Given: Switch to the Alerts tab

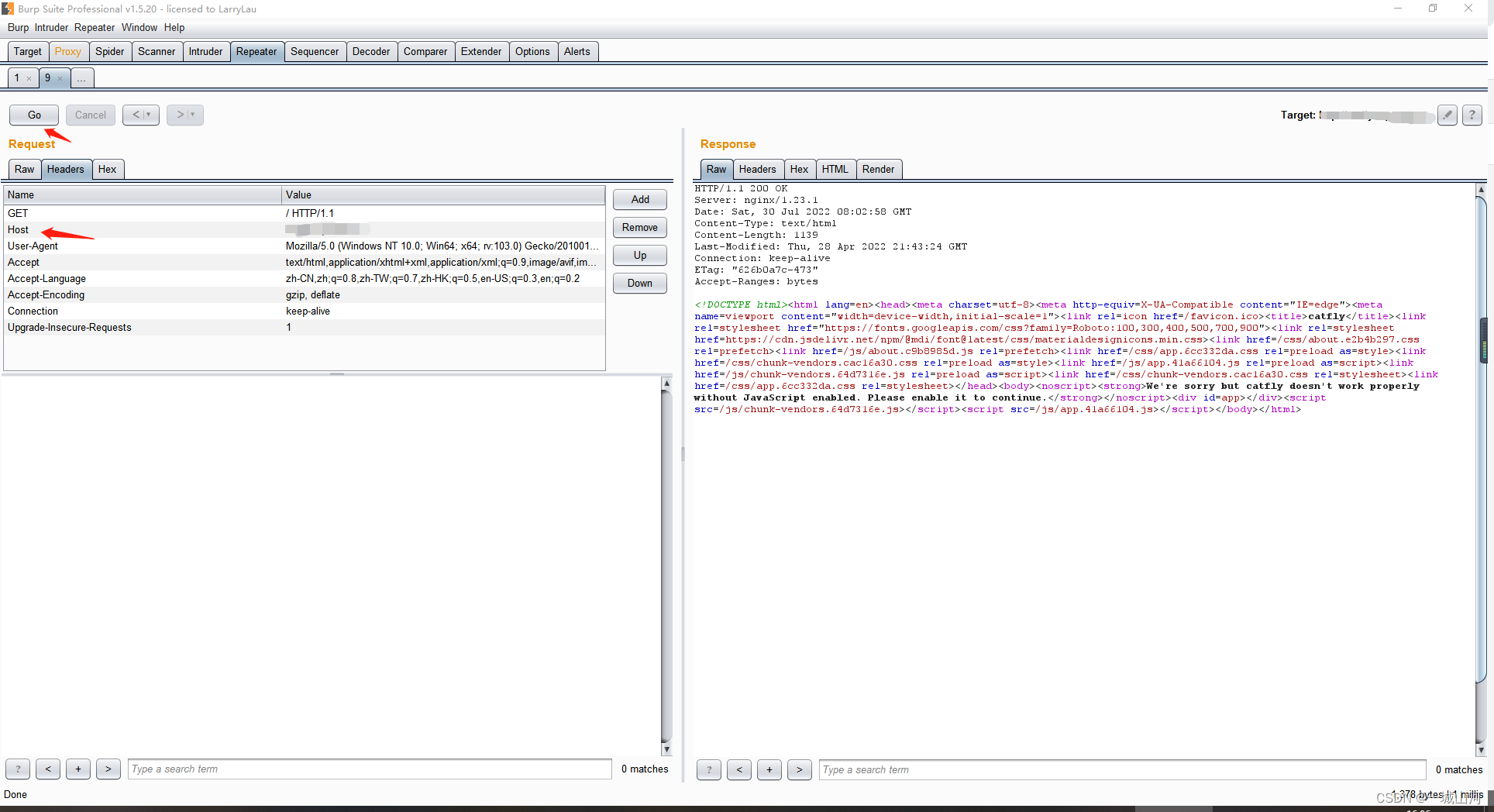Looking at the screenshot, I should 577,51.
